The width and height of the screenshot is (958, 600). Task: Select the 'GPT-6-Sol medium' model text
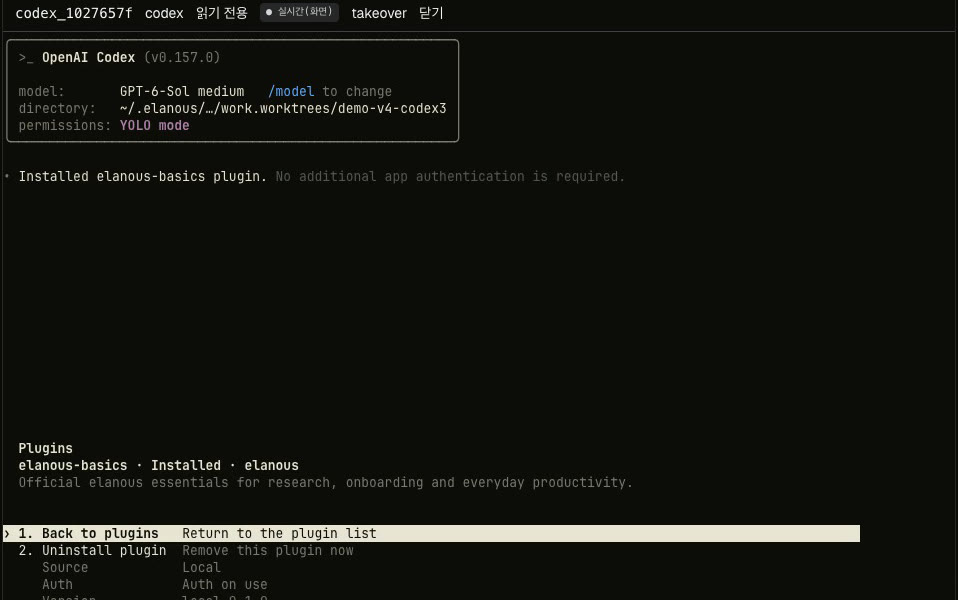tap(182, 91)
